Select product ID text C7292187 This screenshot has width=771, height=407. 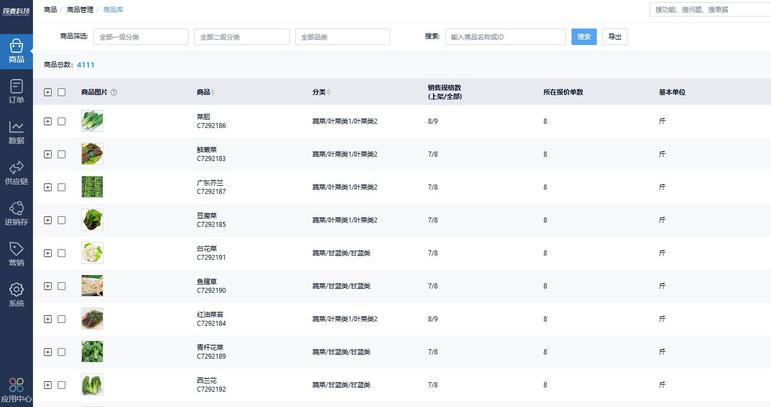pyautogui.click(x=211, y=191)
